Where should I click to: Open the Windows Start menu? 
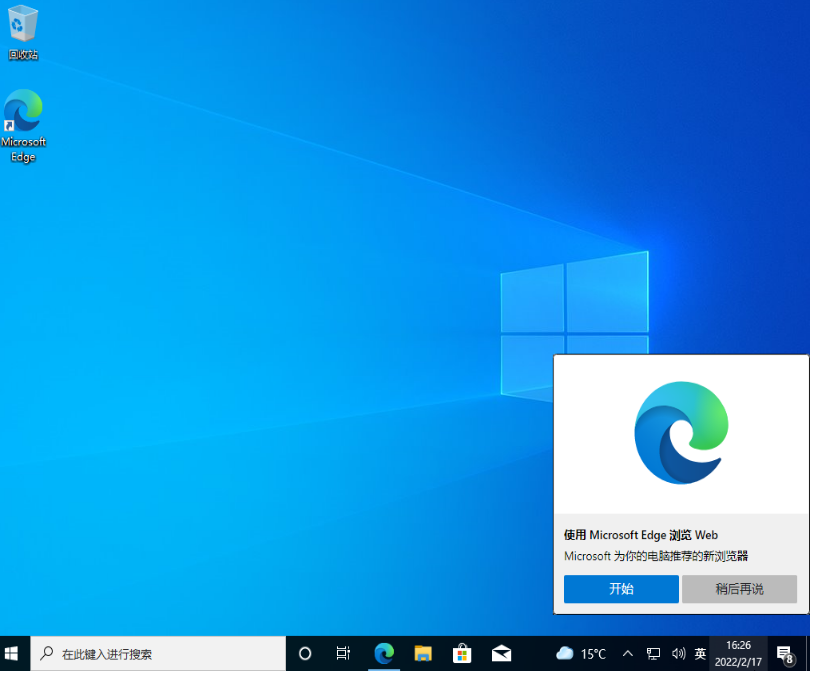[x=13, y=653]
